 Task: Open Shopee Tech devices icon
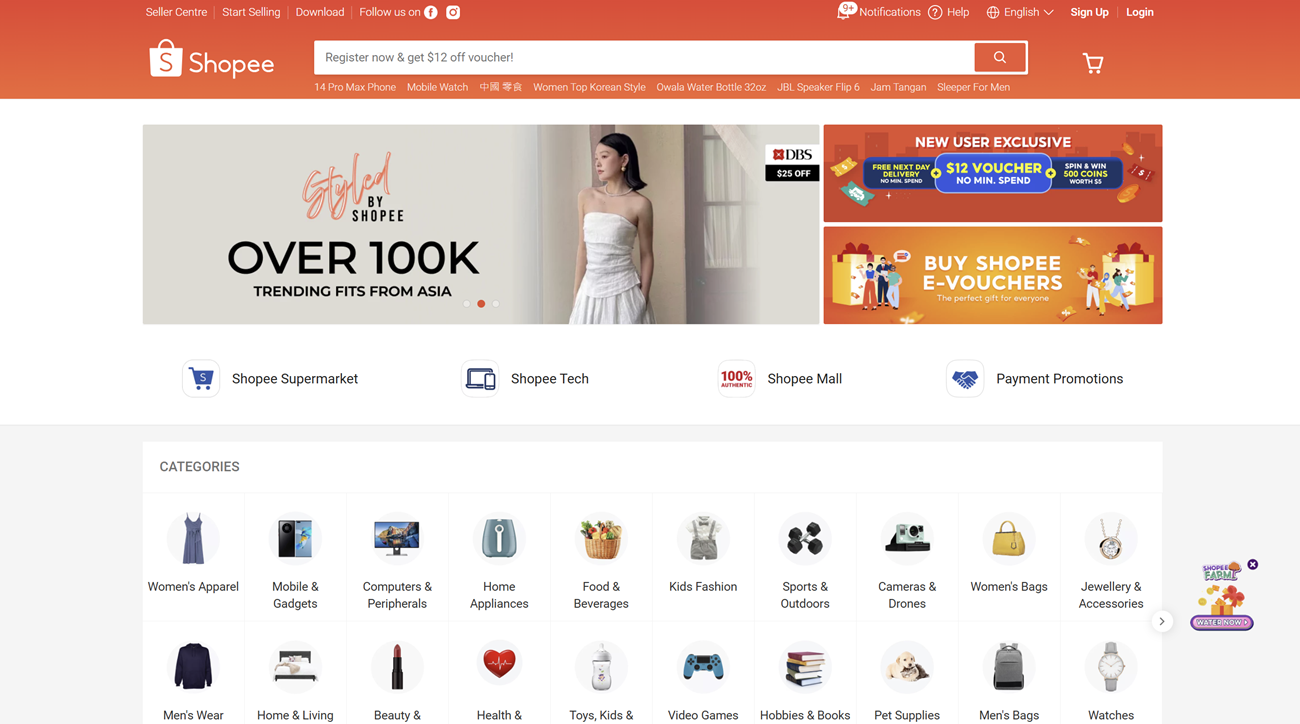coord(480,379)
